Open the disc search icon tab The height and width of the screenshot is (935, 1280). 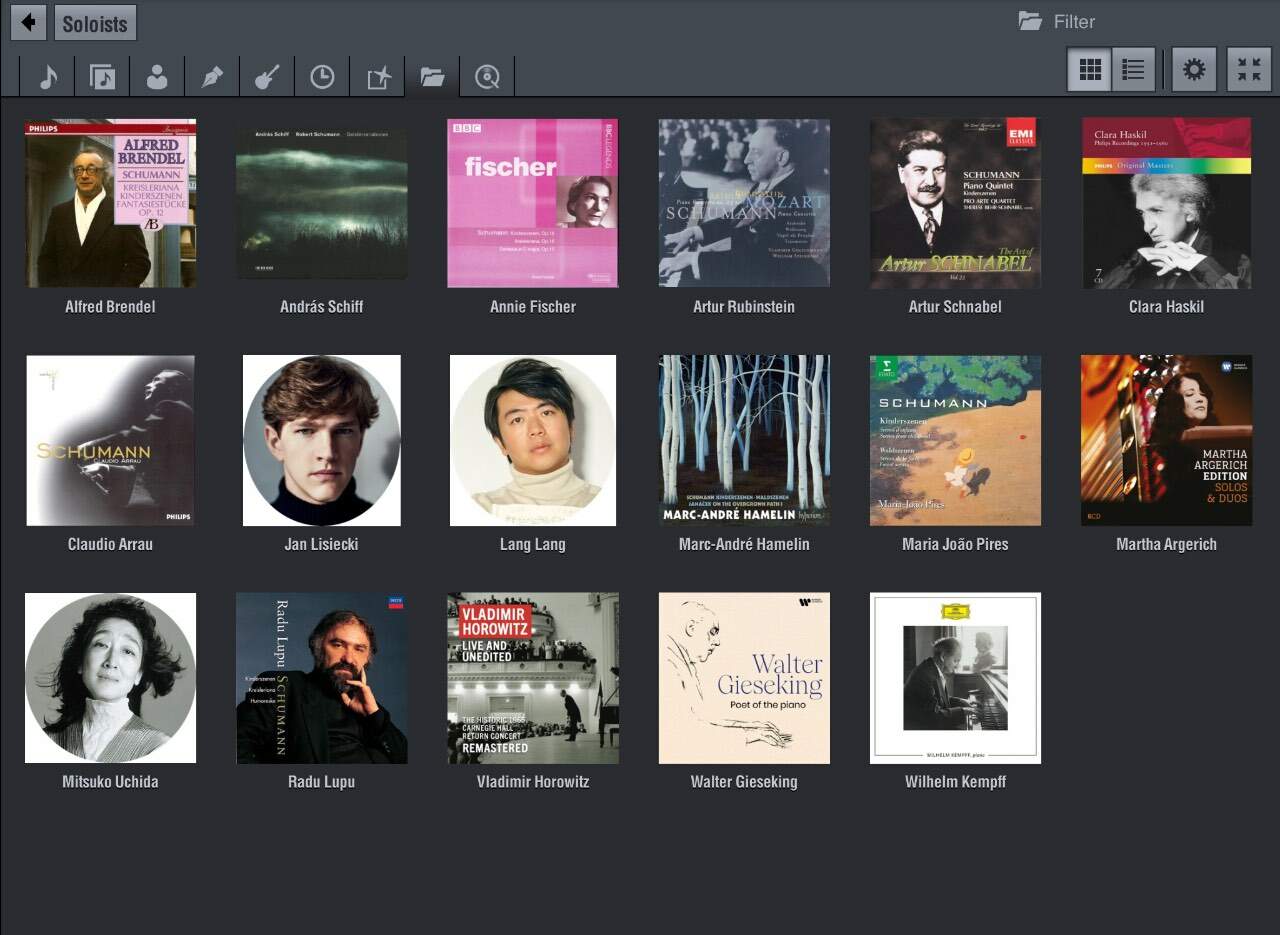(x=487, y=76)
